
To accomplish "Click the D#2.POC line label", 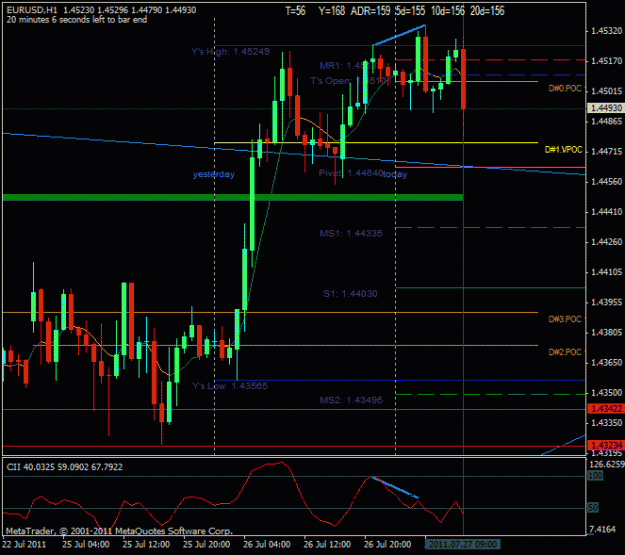I will click(565, 352).
